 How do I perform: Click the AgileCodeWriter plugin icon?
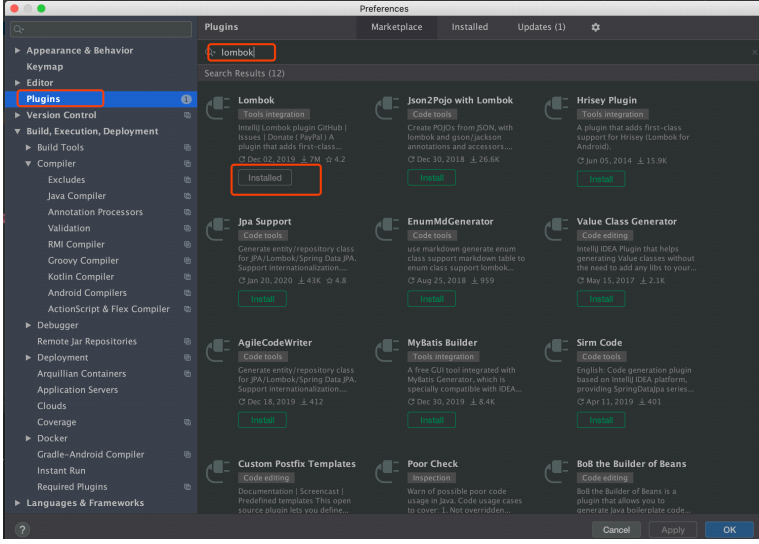pos(218,350)
